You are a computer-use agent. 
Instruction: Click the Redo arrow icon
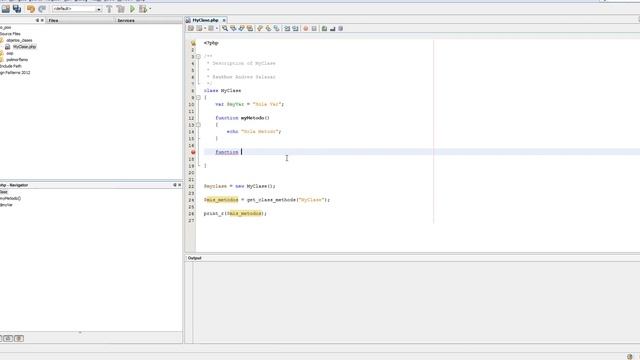click(x=42, y=9)
